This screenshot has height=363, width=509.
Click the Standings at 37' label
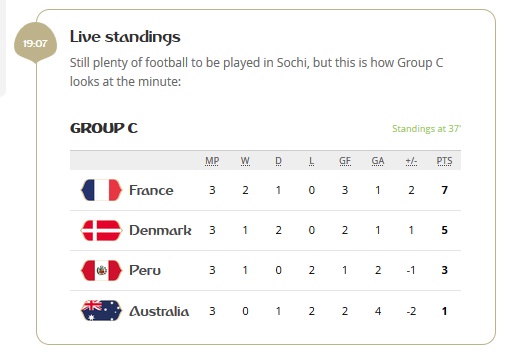[x=426, y=129]
